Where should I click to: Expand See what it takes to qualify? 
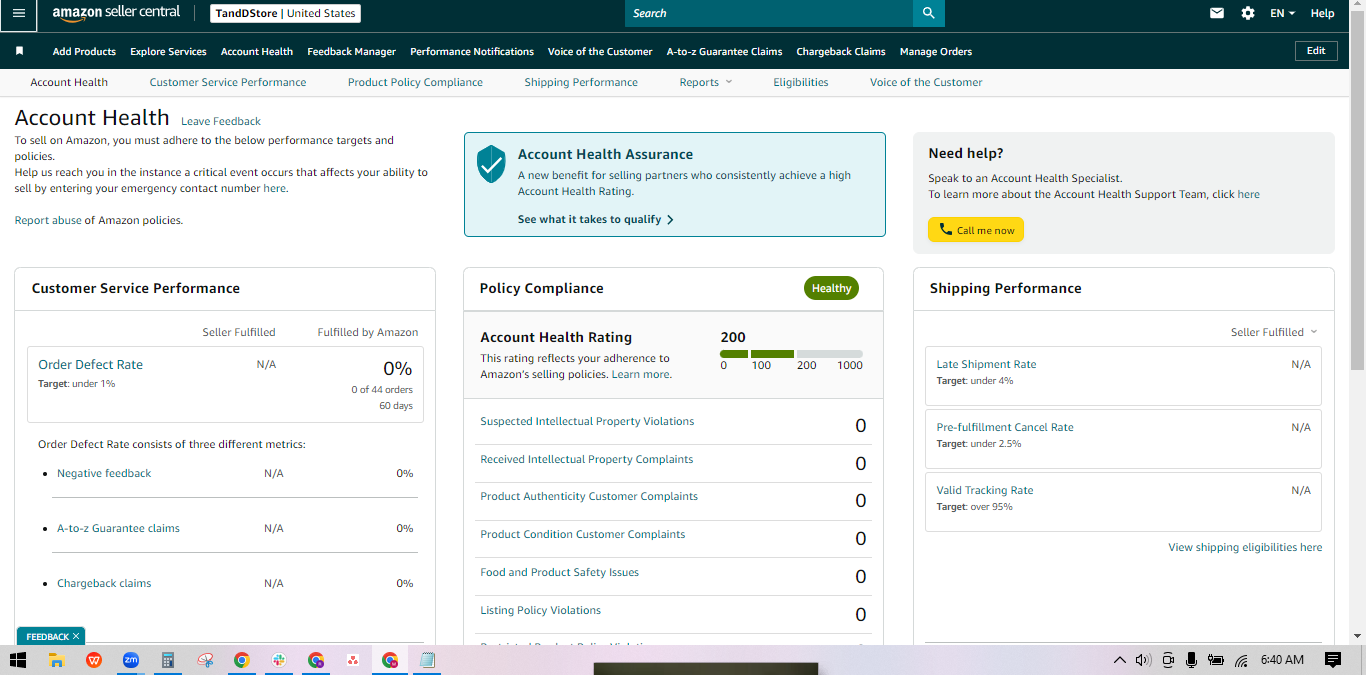595,219
